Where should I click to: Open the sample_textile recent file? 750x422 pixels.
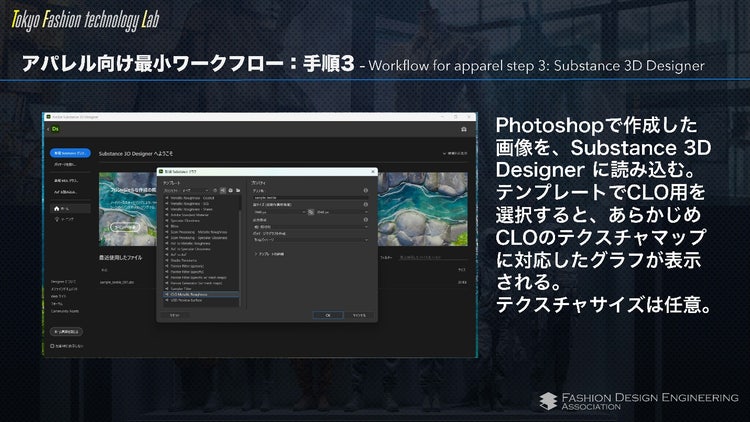click(x=118, y=283)
